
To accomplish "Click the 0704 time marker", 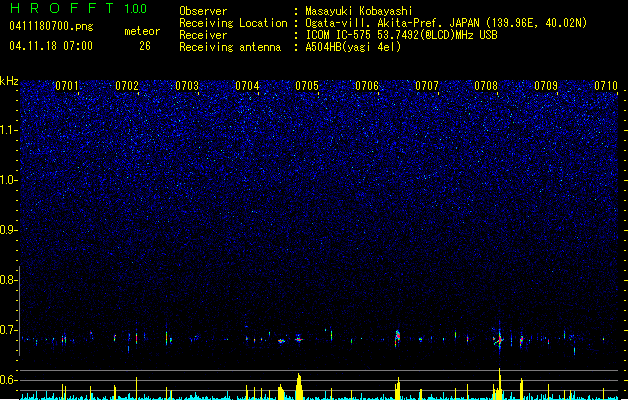I will [x=247, y=86].
